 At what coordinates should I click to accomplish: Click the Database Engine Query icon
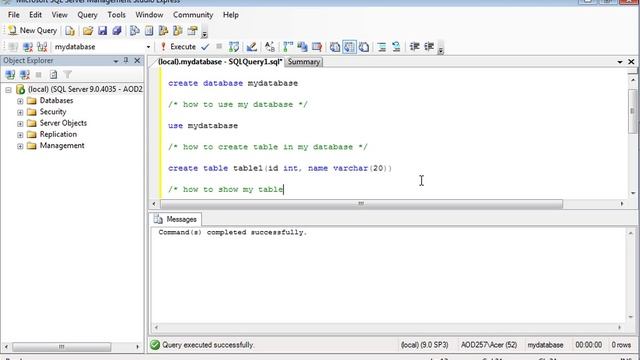[x=70, y=31]
